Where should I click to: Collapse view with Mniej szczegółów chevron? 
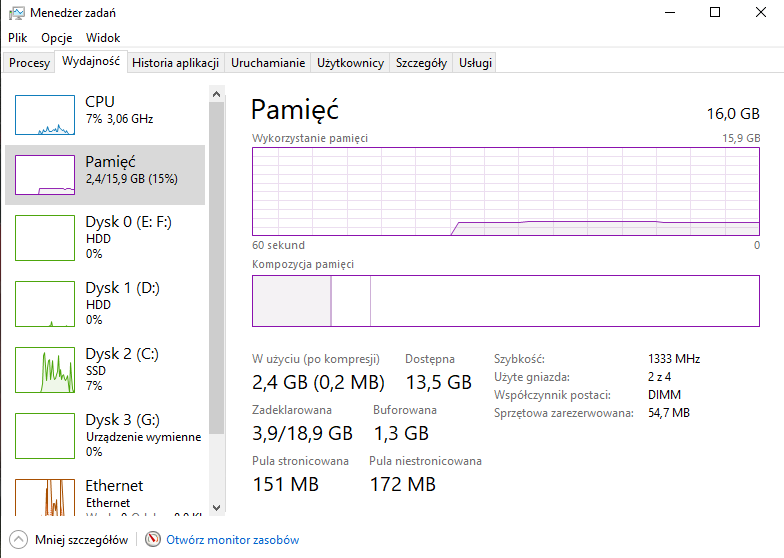coord(18,540)
